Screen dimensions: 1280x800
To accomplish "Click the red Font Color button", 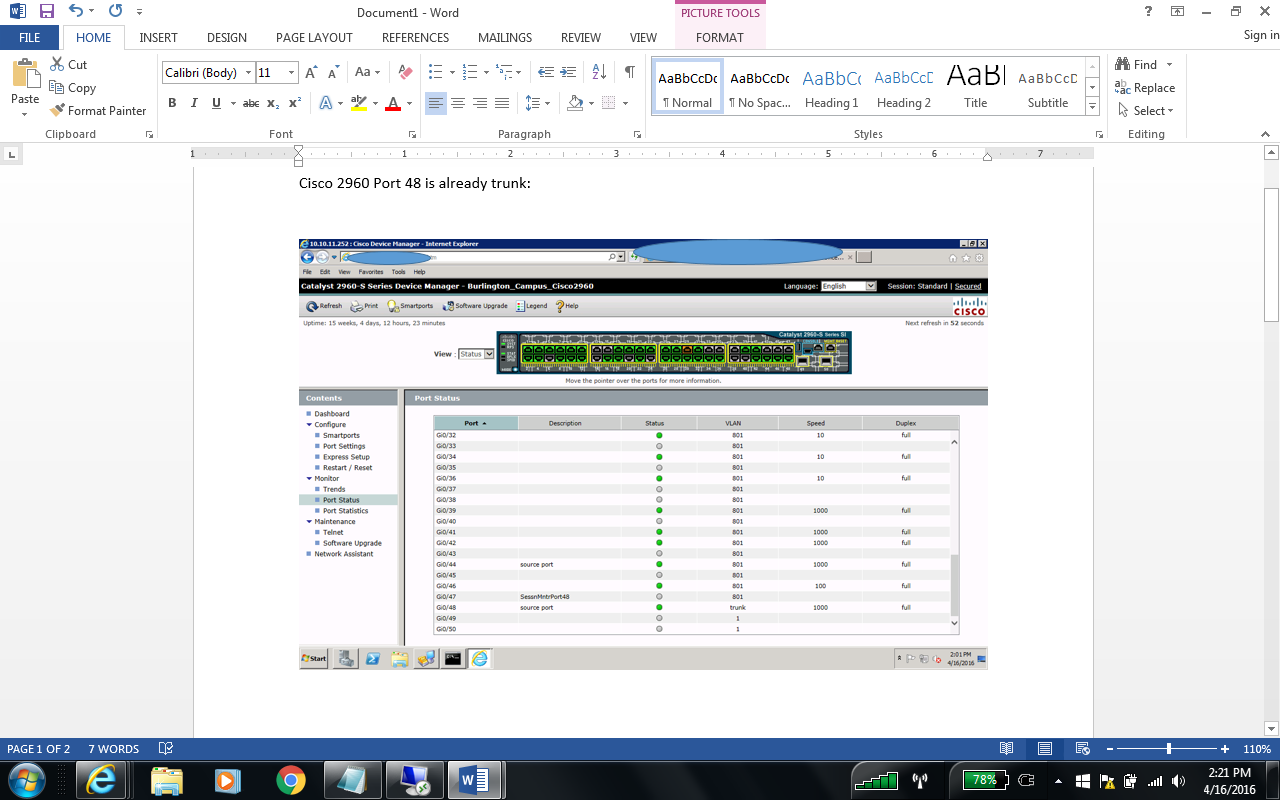I will pos(393,103).
